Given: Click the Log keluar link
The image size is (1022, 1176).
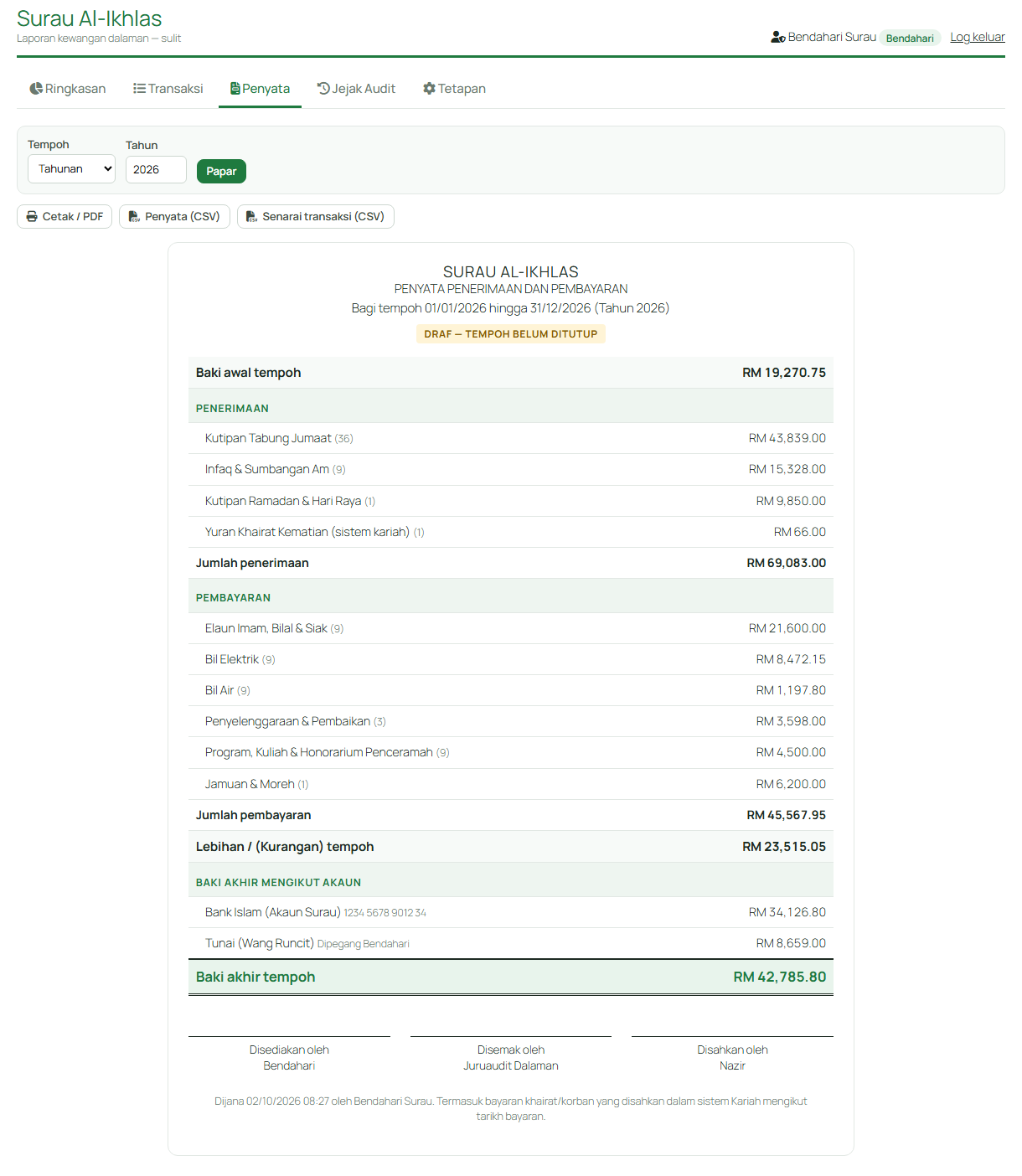Looking at the screenshot, I should (978, 38).
